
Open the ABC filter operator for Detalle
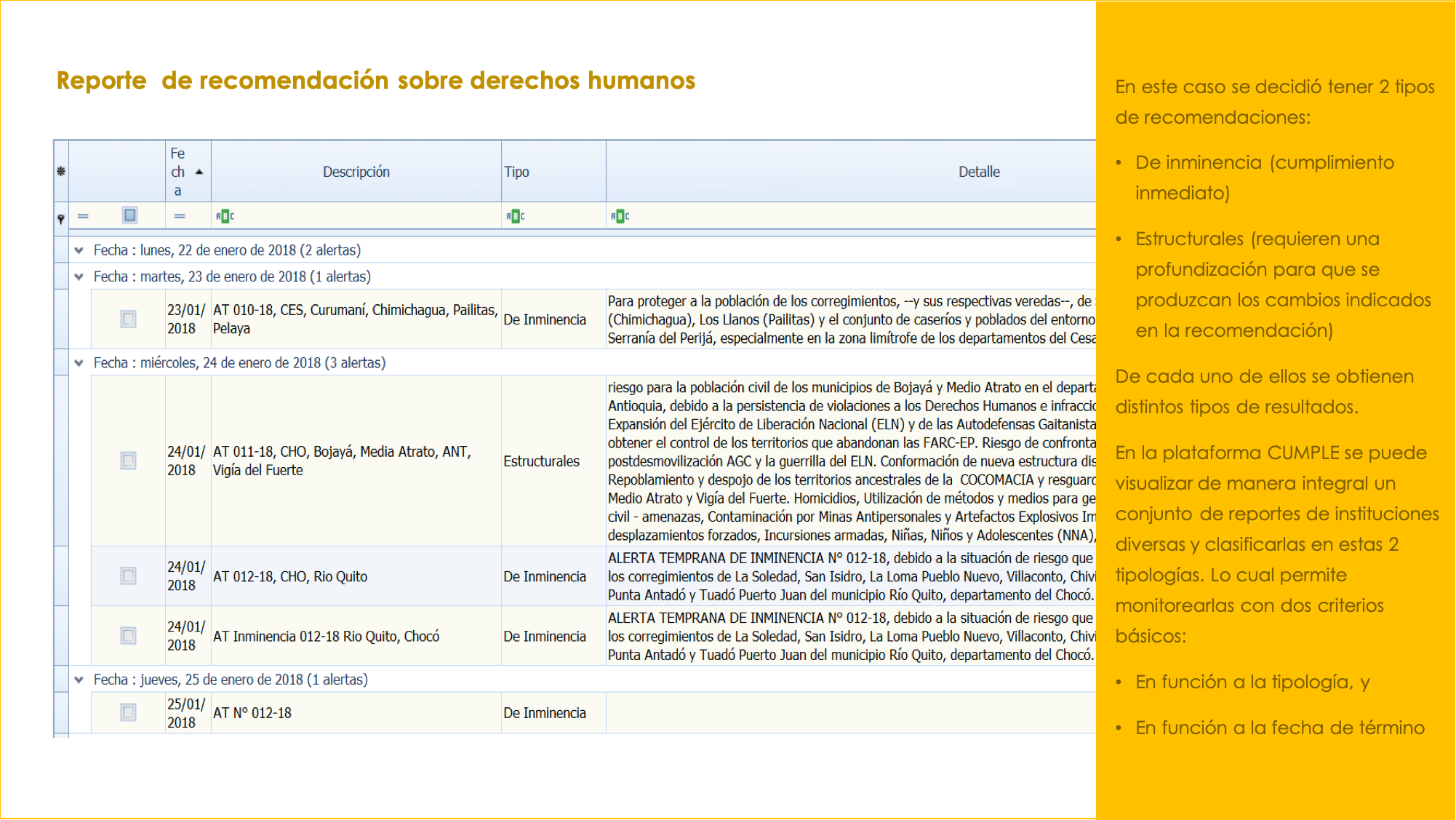(x=620, y=216)
